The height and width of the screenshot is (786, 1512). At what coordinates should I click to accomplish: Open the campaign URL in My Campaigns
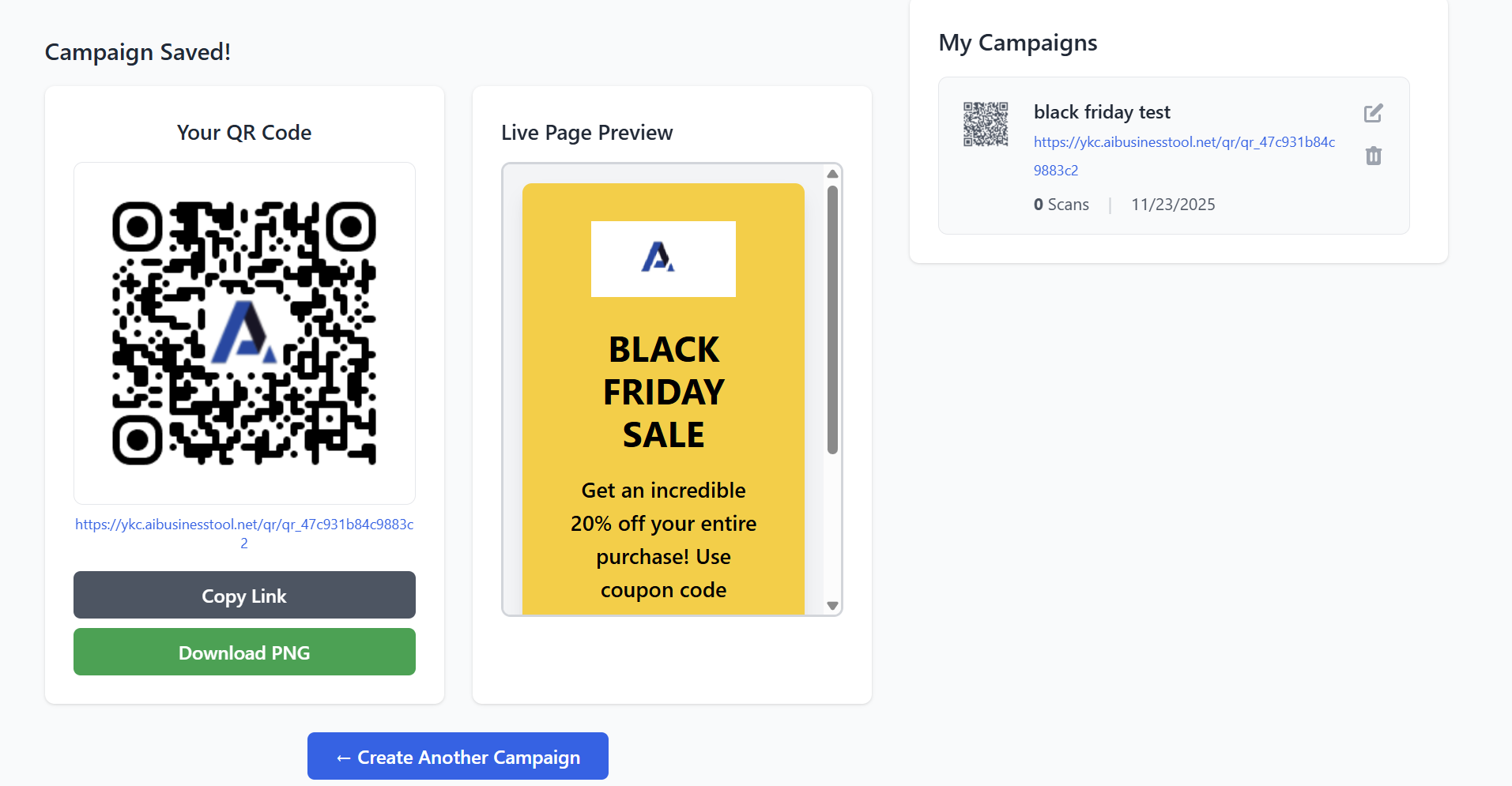[x=1183, y=142]
